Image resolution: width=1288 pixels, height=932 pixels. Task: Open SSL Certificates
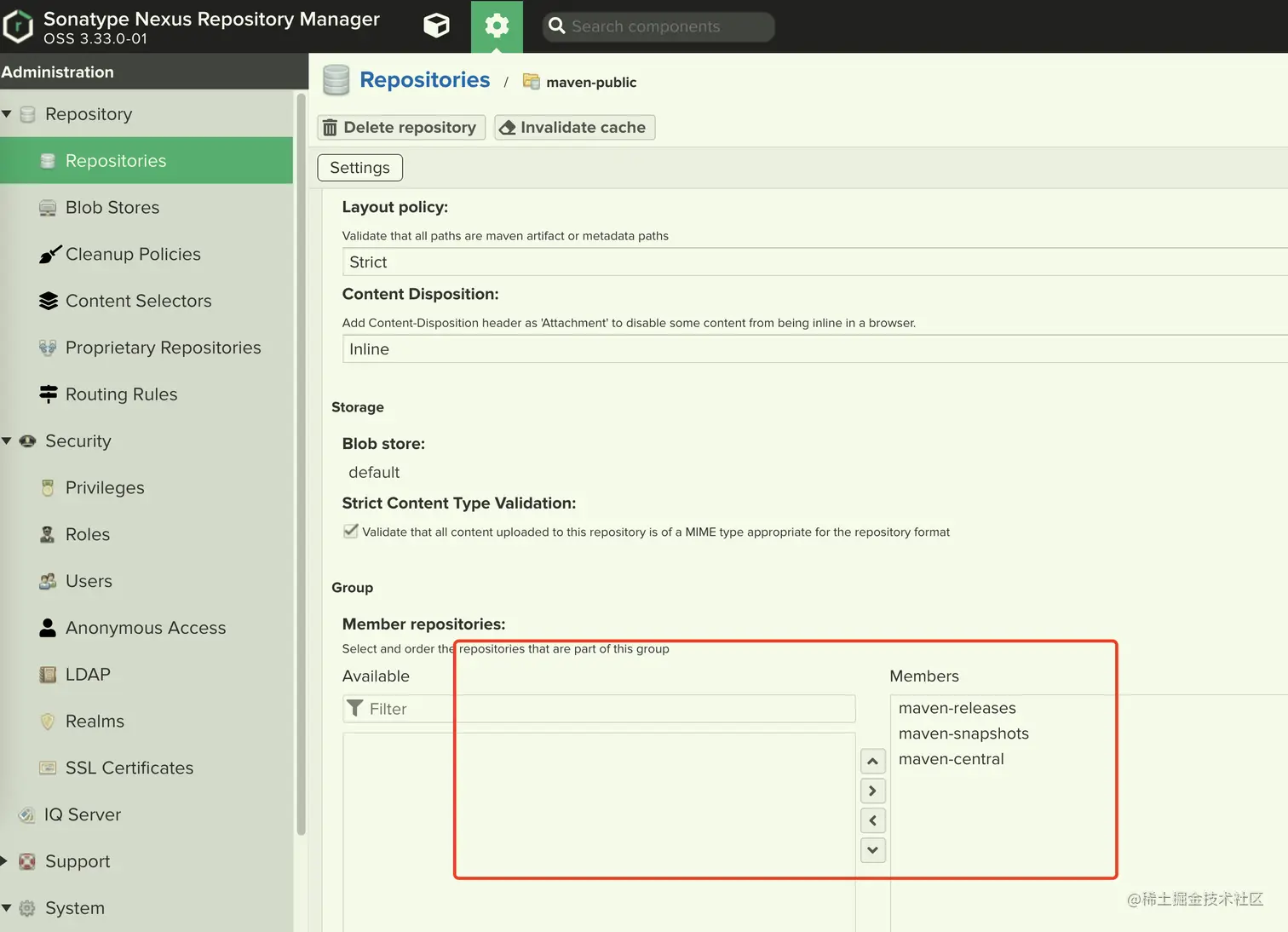click(x=129, y=768)
